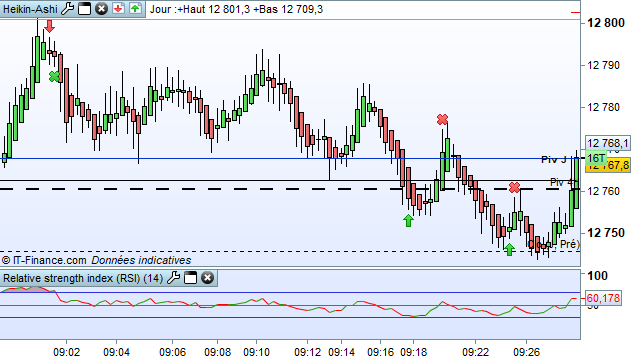Select red X marker on dashed line
The width and height of the screenshot is (631, 360).
(x=514, y=187)
